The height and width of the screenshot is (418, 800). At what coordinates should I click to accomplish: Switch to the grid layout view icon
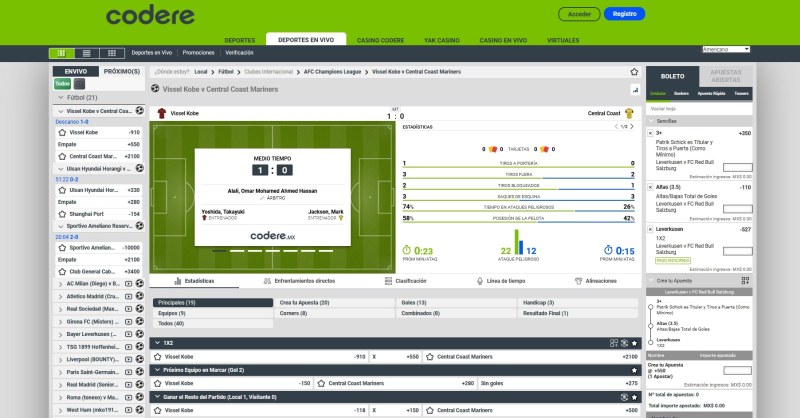point(112,53)
